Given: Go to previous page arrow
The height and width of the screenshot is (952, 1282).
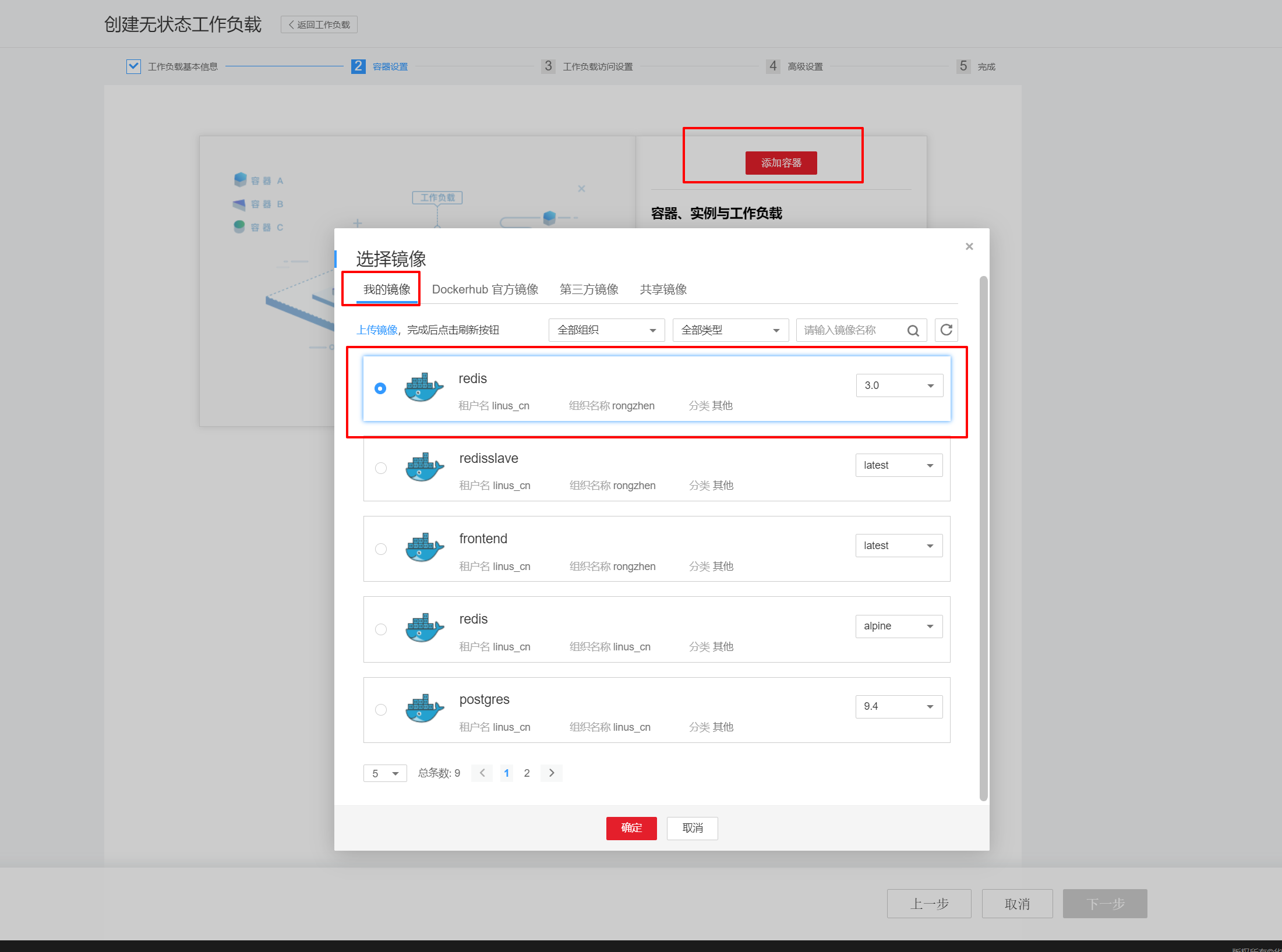Looking at the screenshot, I should pyautogui.click(x=482, y=773).
